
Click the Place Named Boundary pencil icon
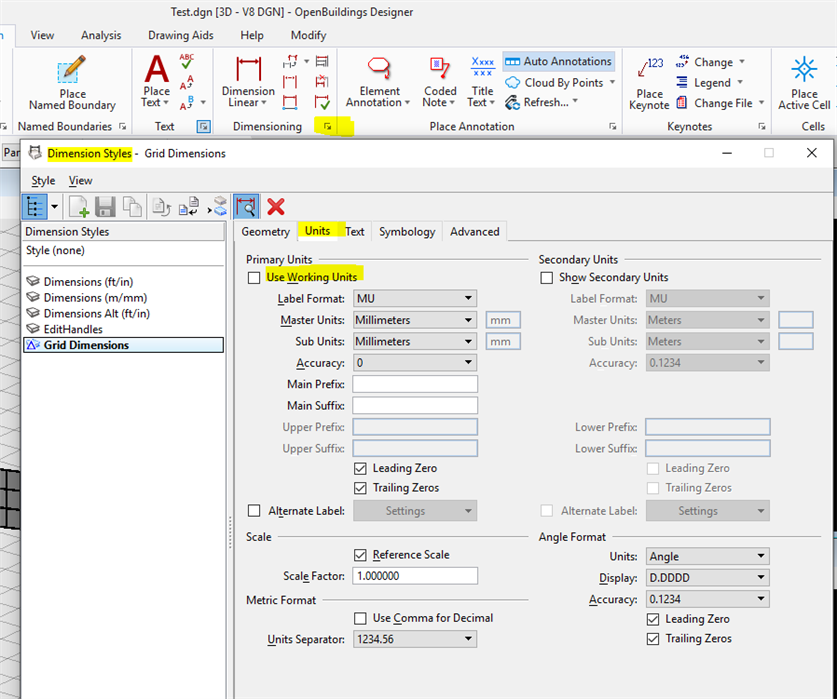click(x=72, y=69)
